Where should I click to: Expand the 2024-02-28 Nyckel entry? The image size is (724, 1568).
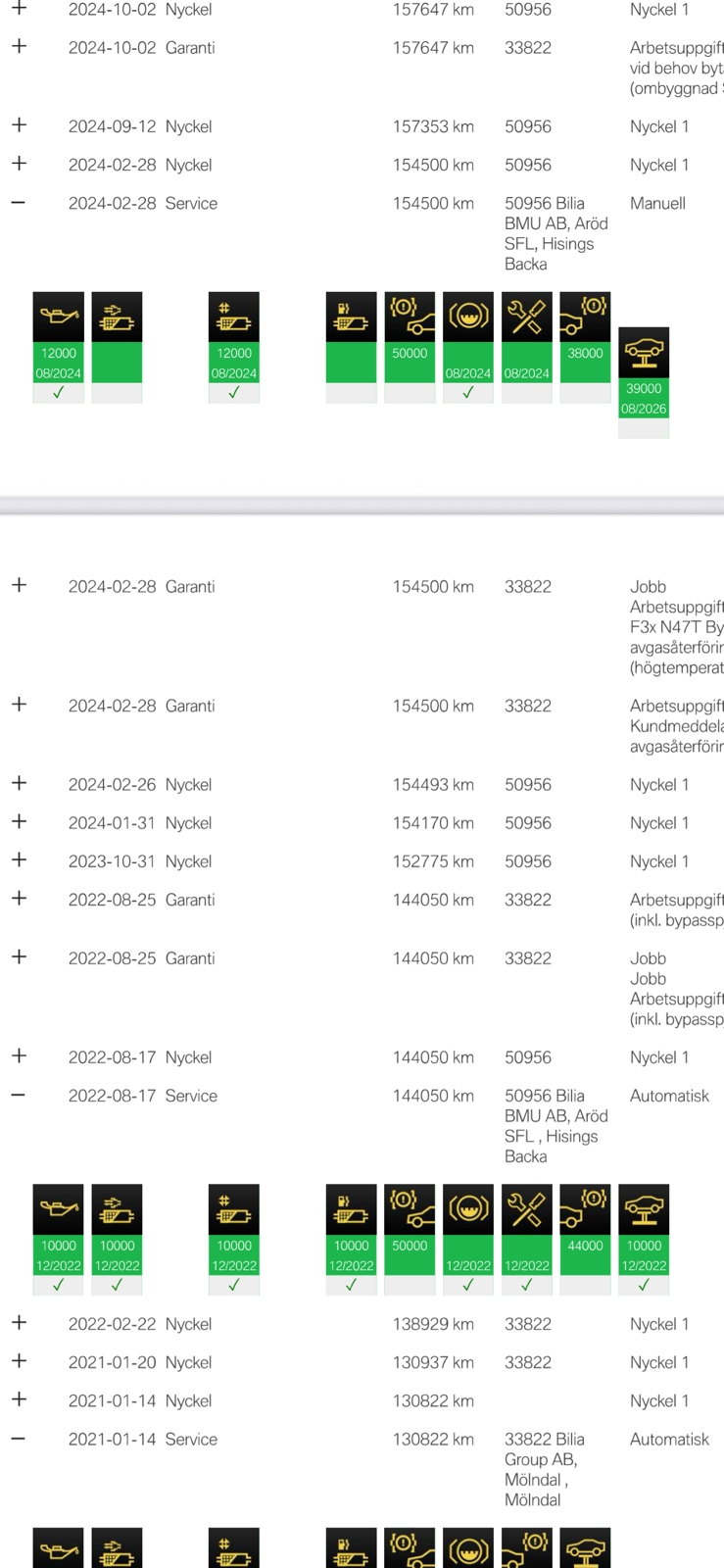pos(19,164)
